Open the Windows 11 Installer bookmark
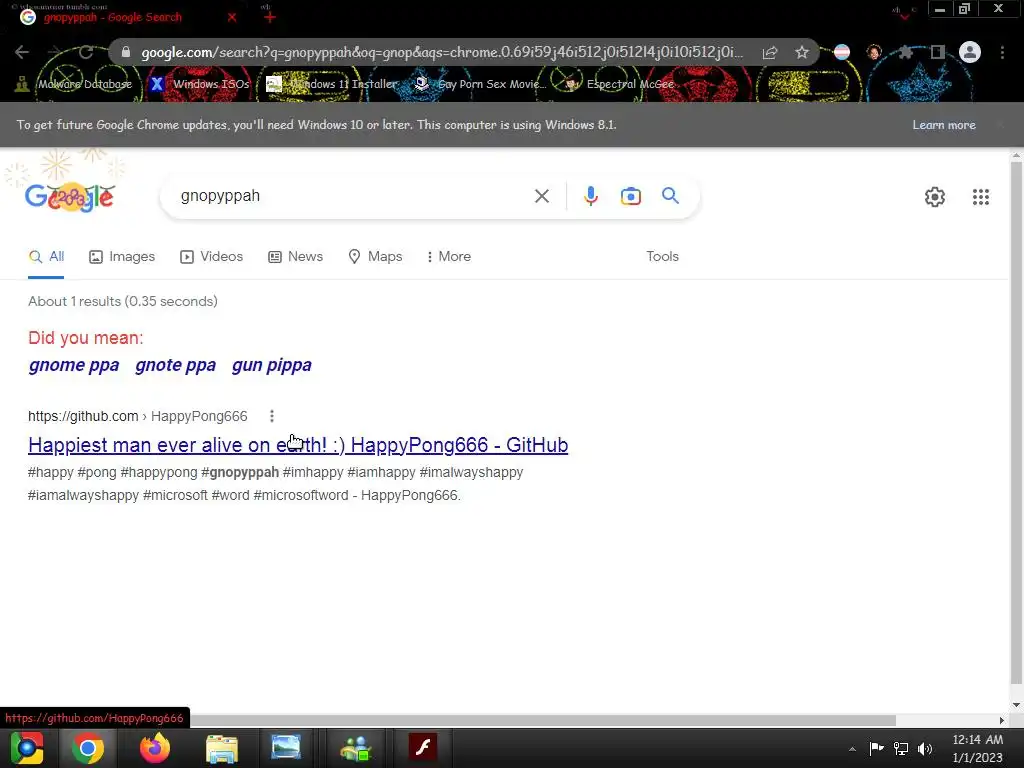This screenshot has height=768, width=1024. tap(332, 84)
